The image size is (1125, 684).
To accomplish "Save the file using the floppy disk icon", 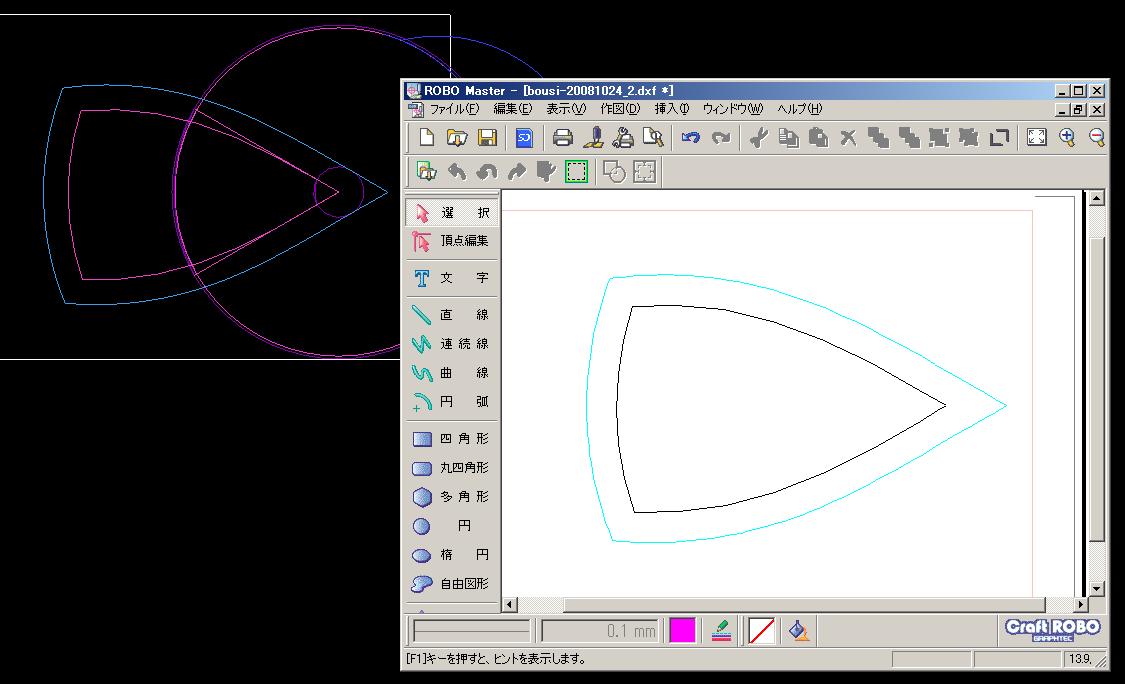I will click(487, 138).
